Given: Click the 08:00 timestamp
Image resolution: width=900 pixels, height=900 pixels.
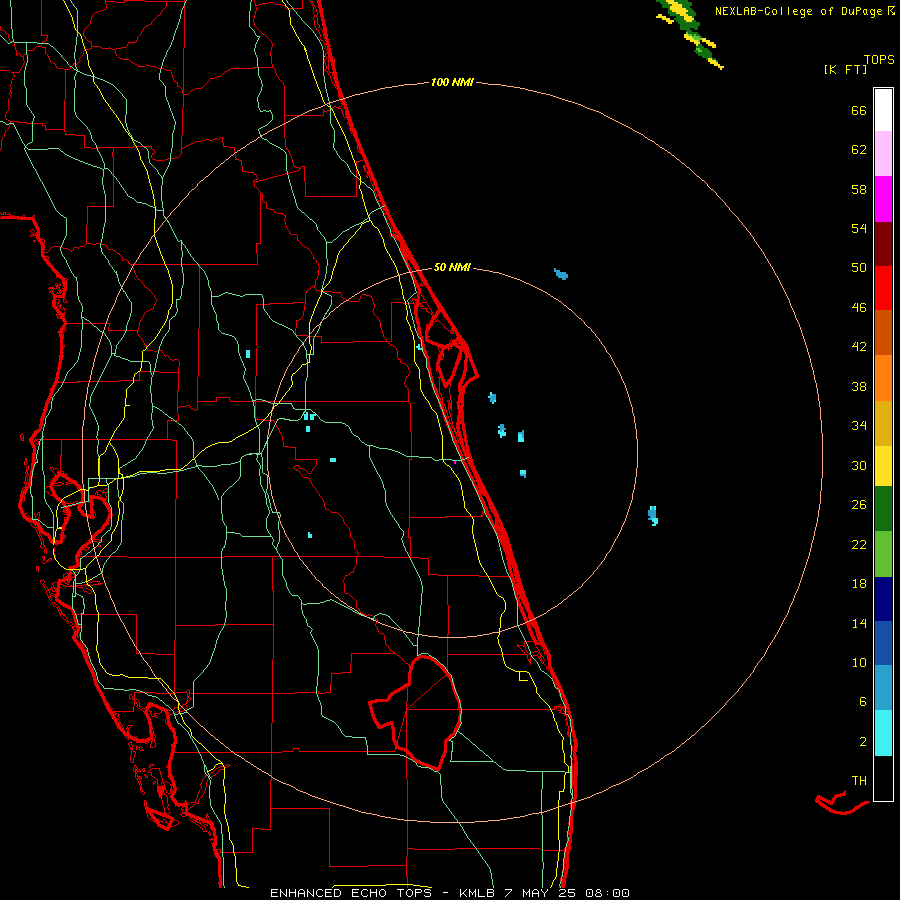Looking at the screenshot, I should (x=607, y=893).
